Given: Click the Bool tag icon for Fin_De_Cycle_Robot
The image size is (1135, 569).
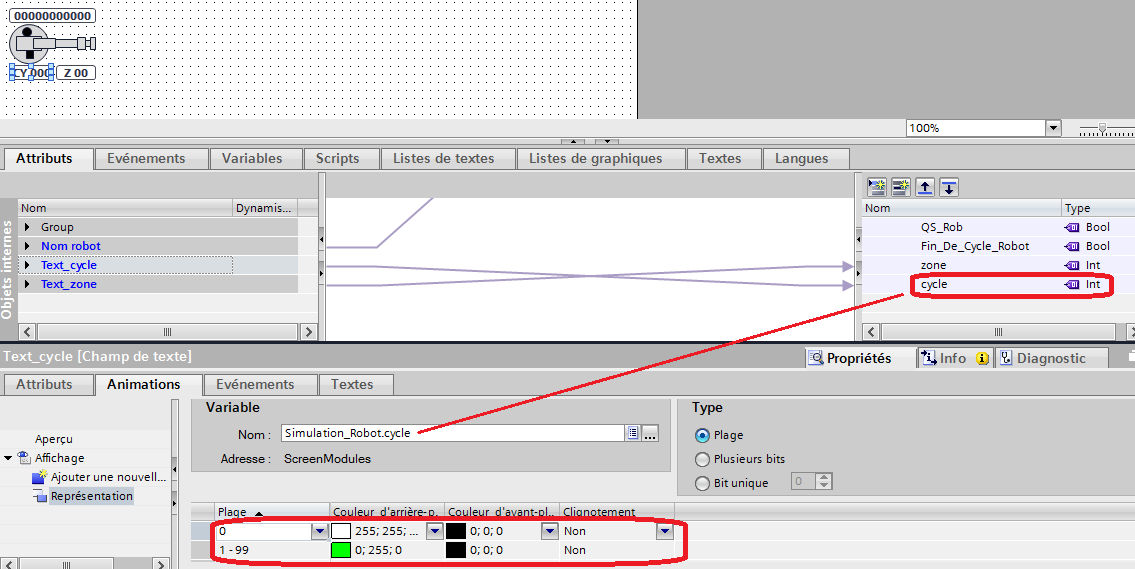Looking at the screenshot, I should [x=1072, y=246].
